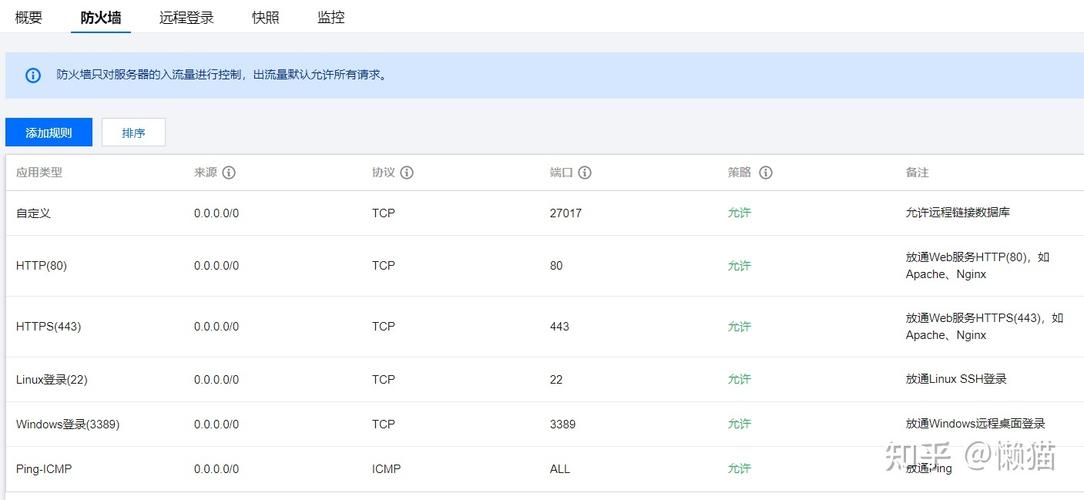Screen dimensions: 1084x500
Task: Click the 添加规则 button
Action: point(48,132)
